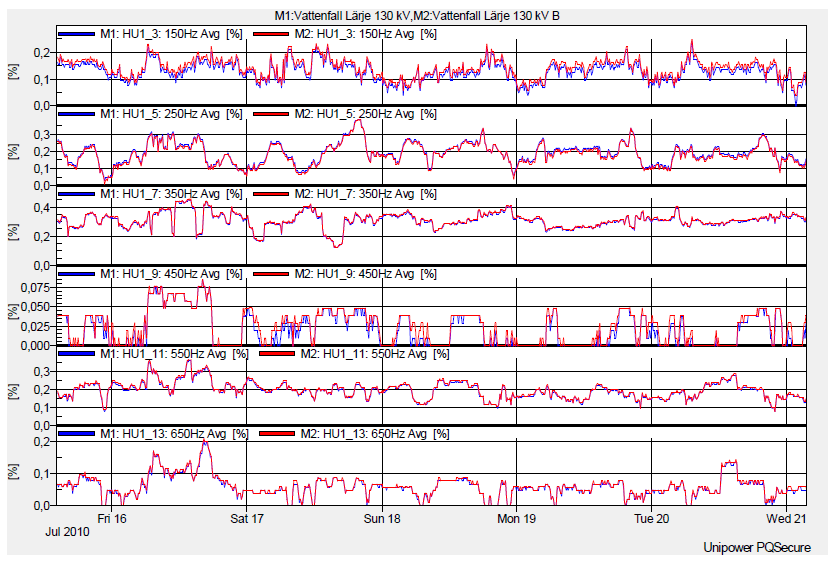Click the Fri 16 date label
This screenshot has width=837, height=564.
(x=111, y=519)
